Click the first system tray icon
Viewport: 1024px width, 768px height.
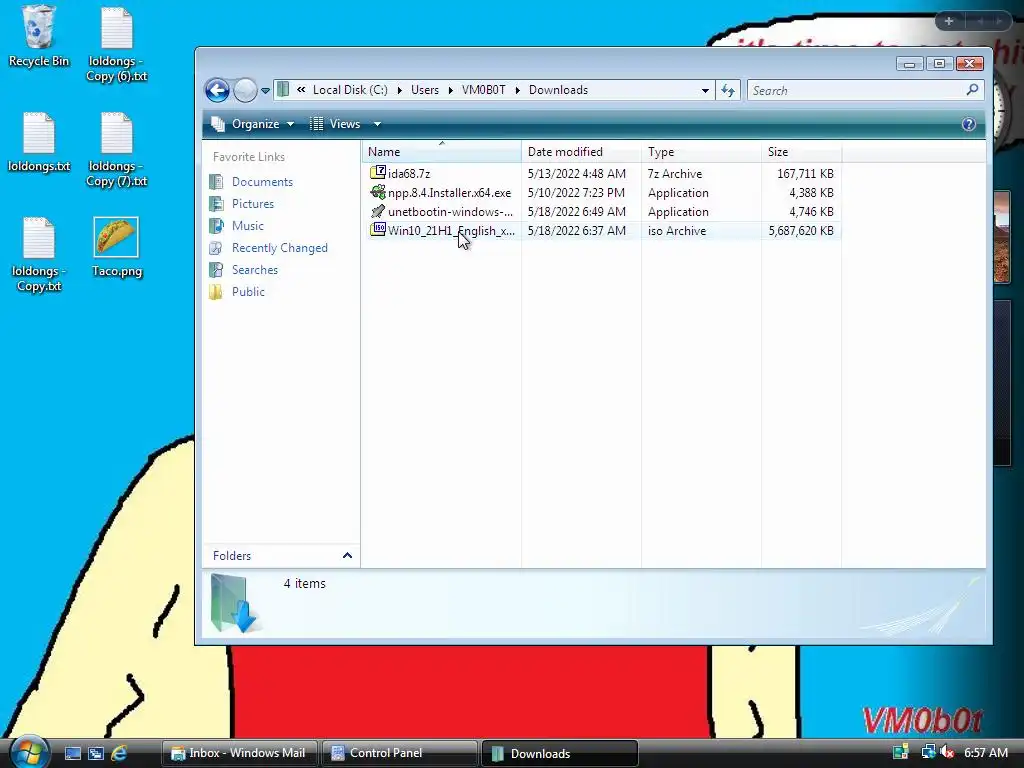click(x=901, y=752)
